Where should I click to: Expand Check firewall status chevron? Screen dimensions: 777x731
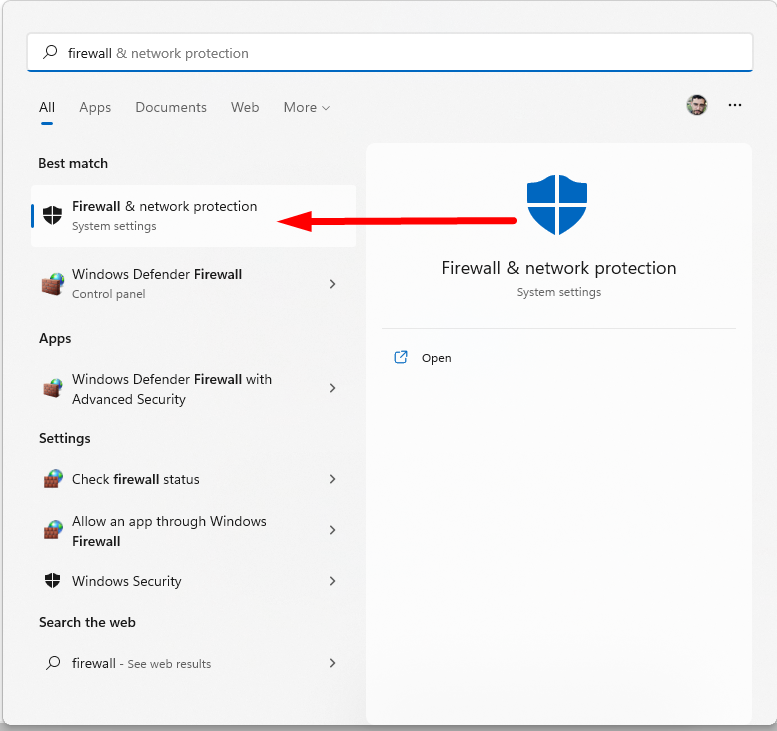tap(333, 479)
